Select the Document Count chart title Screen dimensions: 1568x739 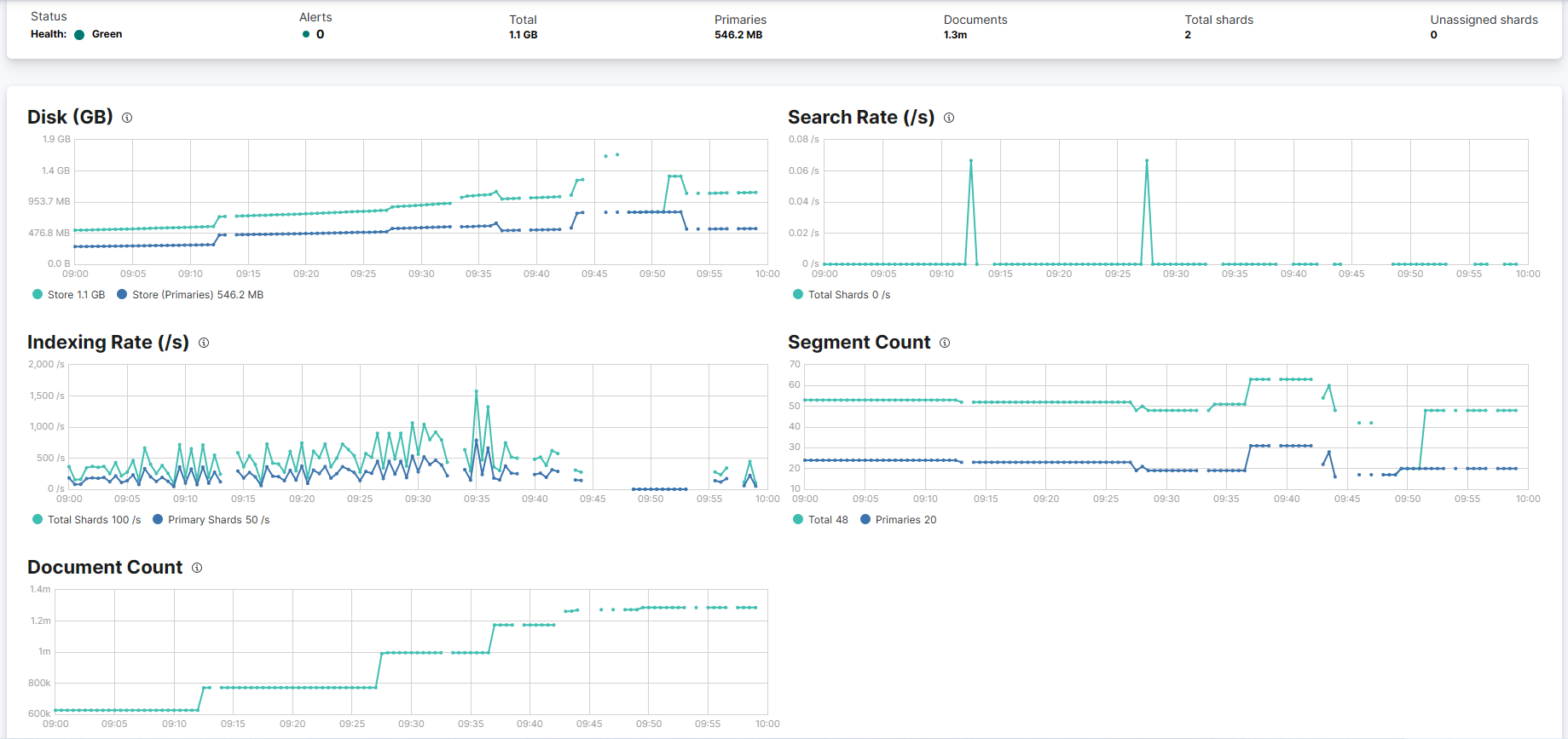[105, 568]
